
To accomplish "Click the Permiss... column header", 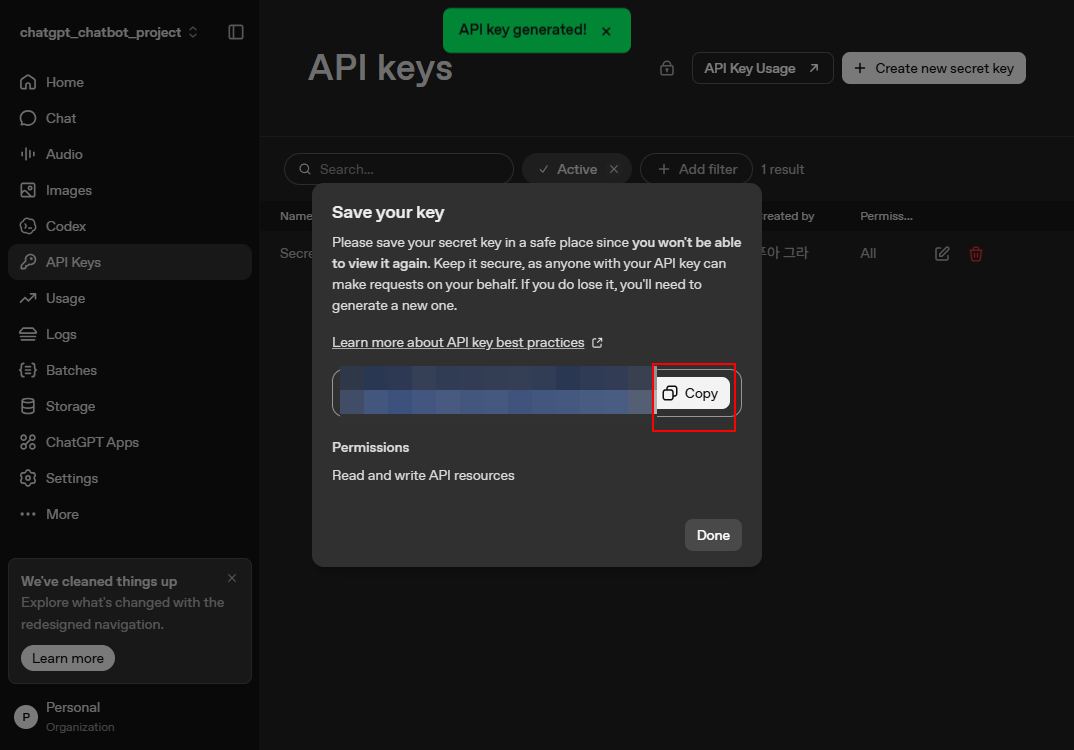I will pos(886,216).
